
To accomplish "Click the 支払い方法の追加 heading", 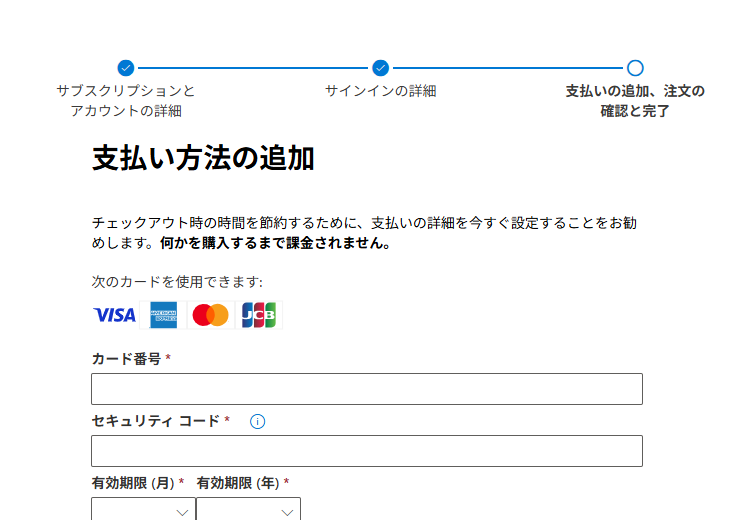I will [203, 158].
